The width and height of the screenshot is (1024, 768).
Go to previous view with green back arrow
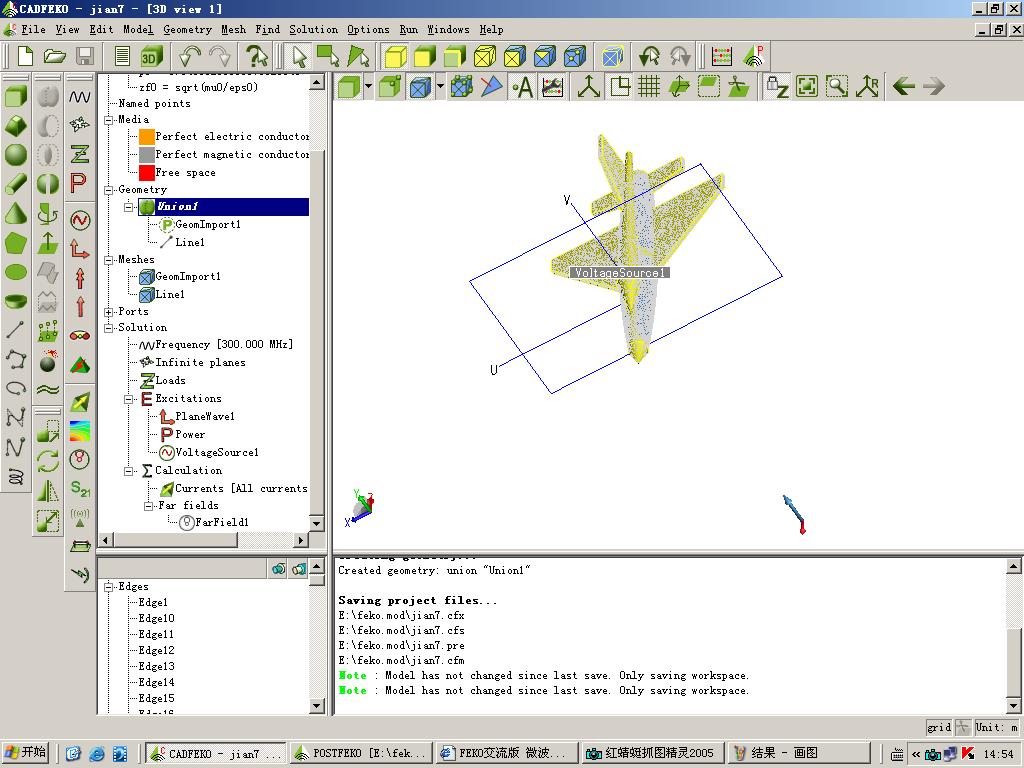(903, 86)
